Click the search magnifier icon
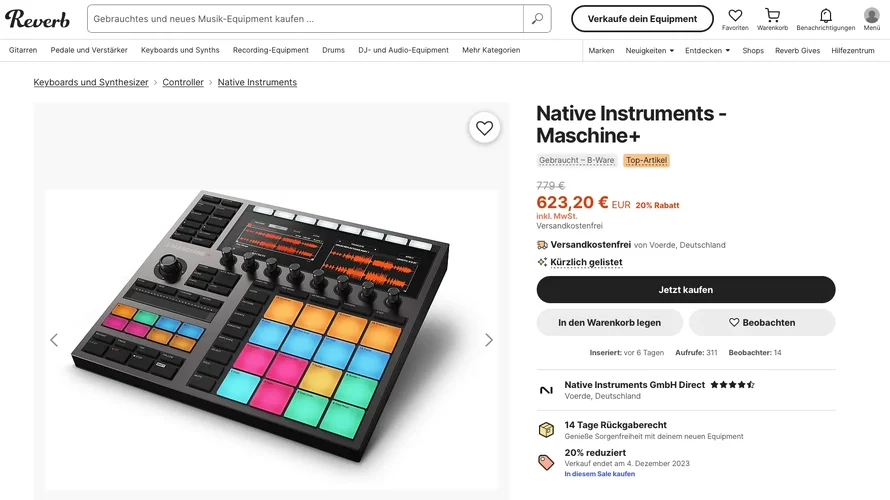The width and height of the screenshot is (890, 500). tap(537, 19)
